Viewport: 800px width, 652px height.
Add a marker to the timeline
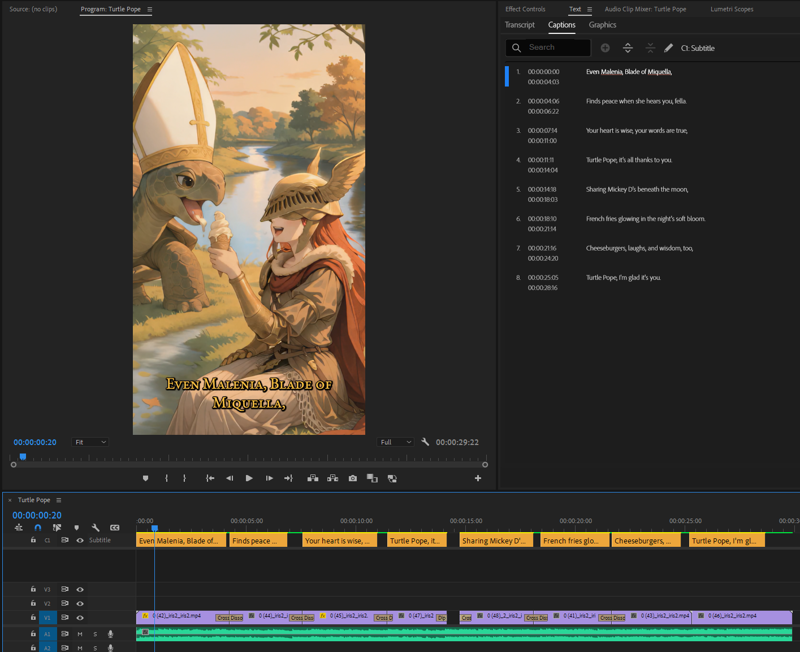point(77,528)
